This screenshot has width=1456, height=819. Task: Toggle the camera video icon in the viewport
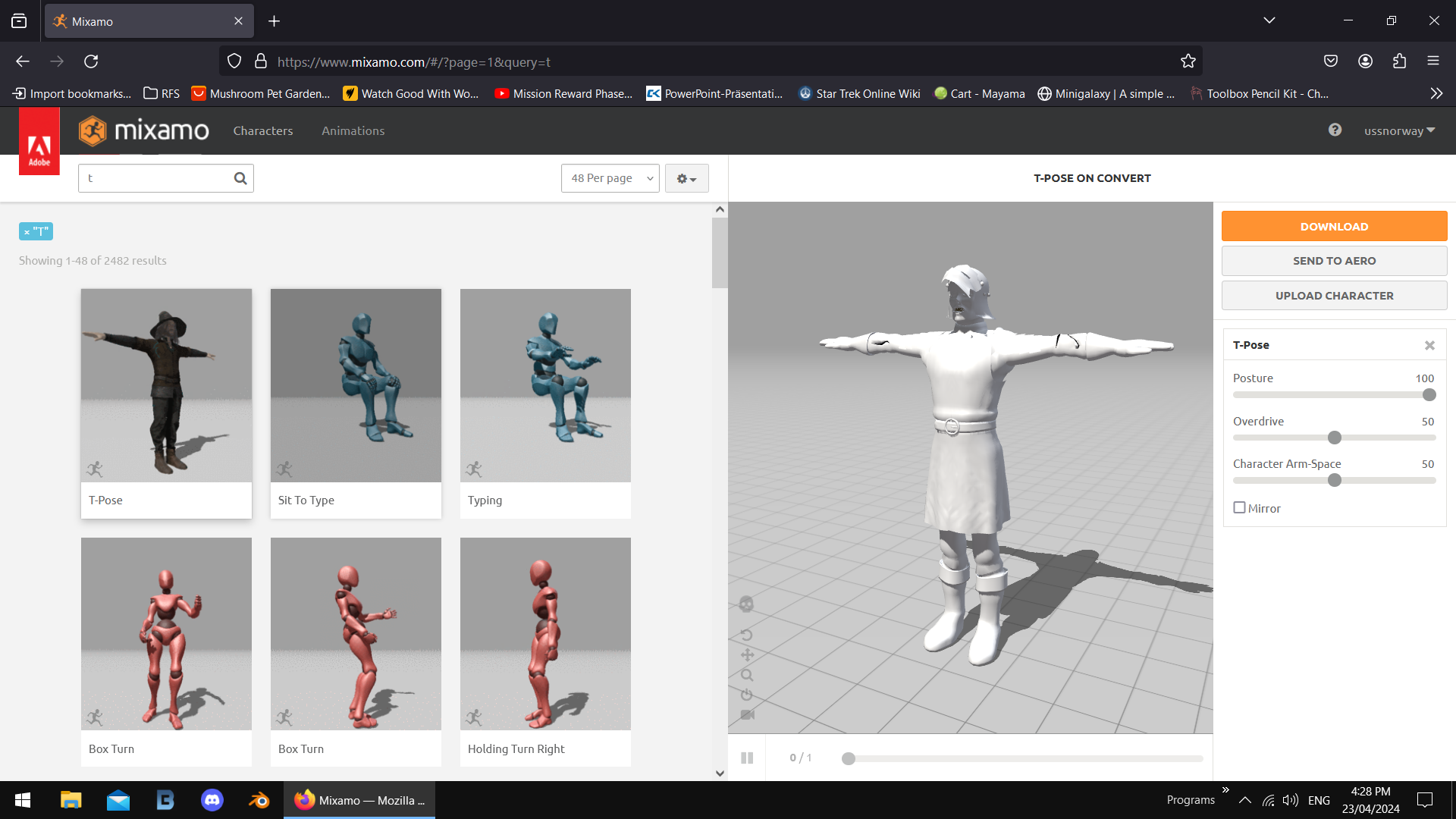coord(748,714)
